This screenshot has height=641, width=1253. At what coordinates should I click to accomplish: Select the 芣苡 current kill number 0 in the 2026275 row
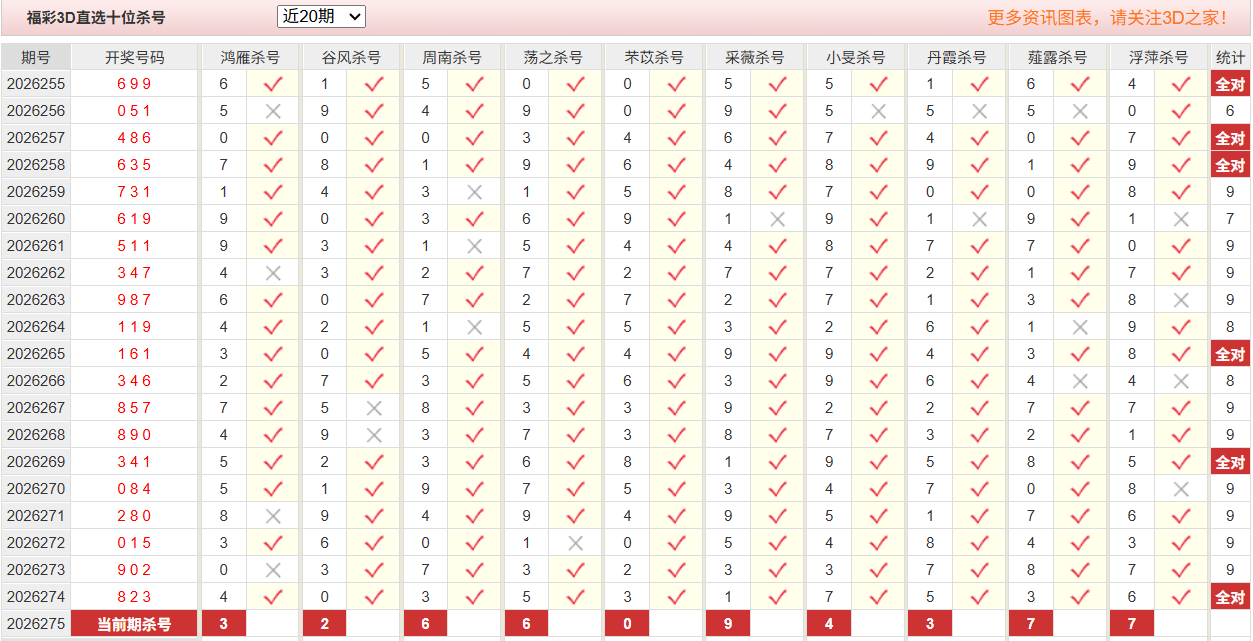click(628, 624)
